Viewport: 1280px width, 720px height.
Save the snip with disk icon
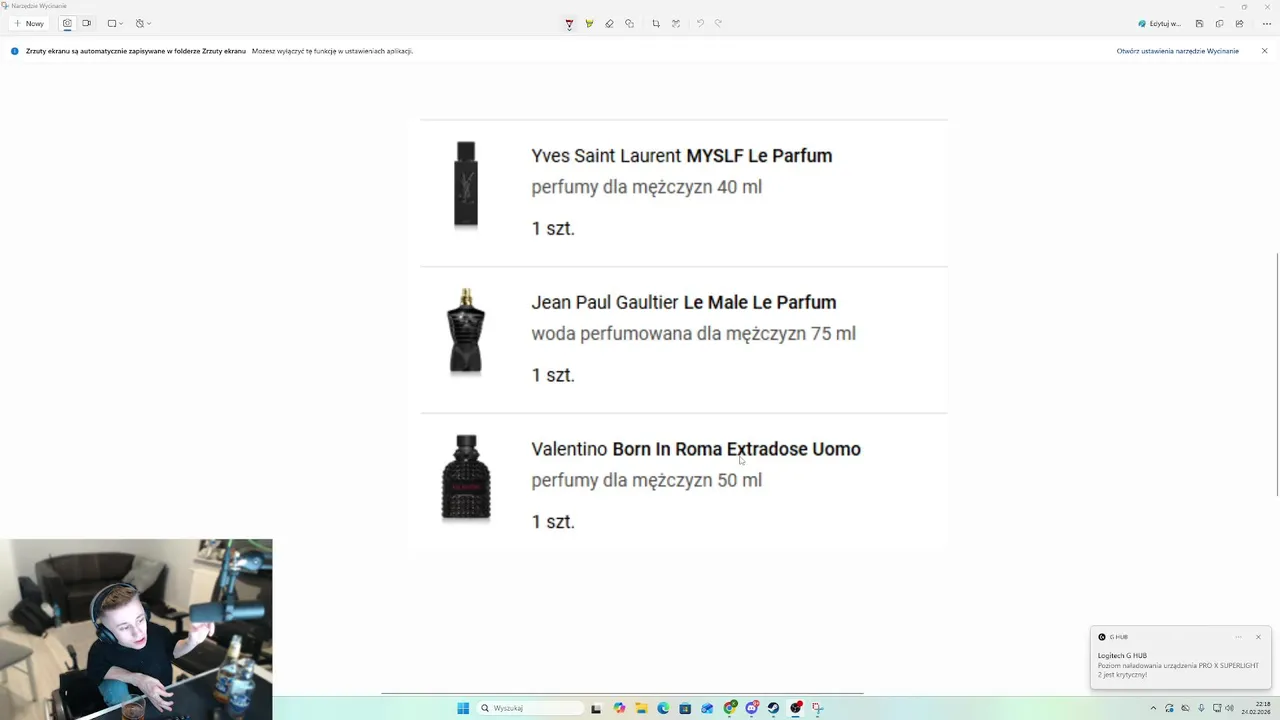(x=1199, y=23)
